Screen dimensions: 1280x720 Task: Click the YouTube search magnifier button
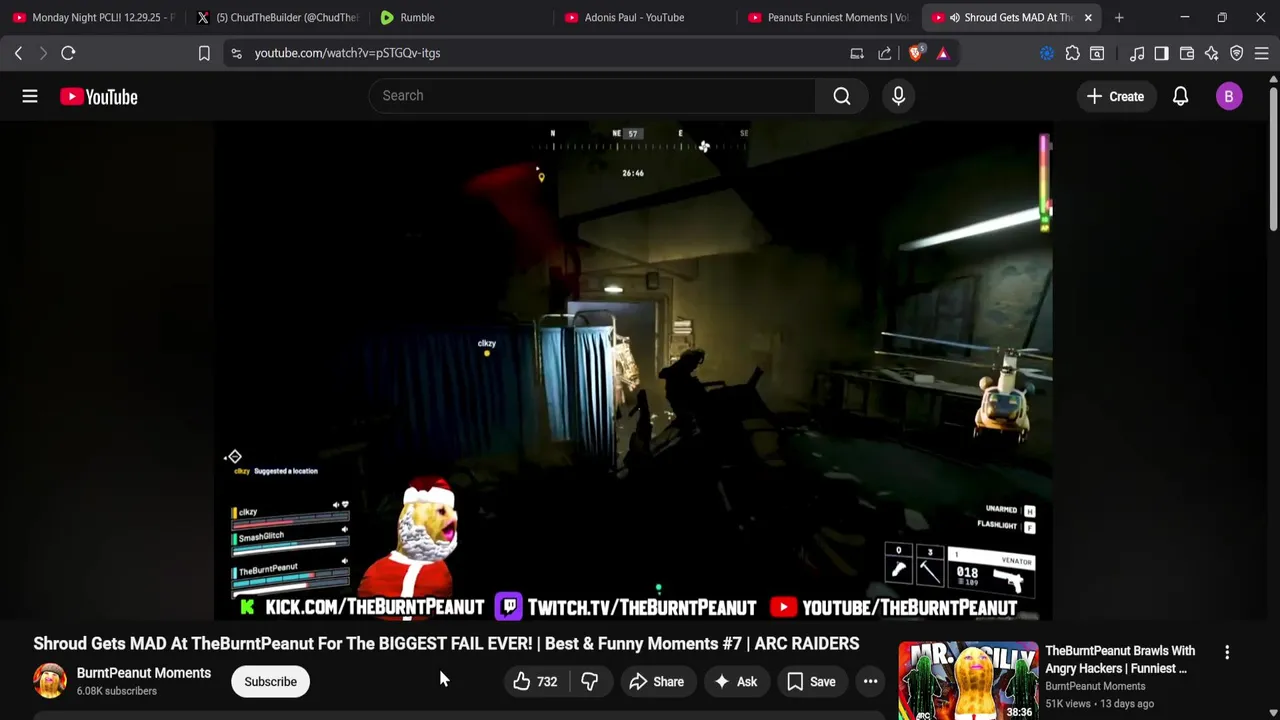[x=842, y=96]
